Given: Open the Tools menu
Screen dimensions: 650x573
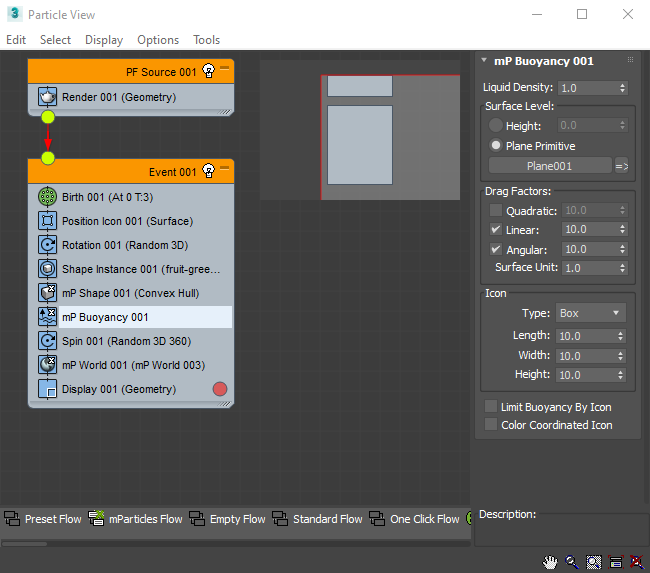Looking at the screenshot, I should pyautogui.click(x=206, y=40).
